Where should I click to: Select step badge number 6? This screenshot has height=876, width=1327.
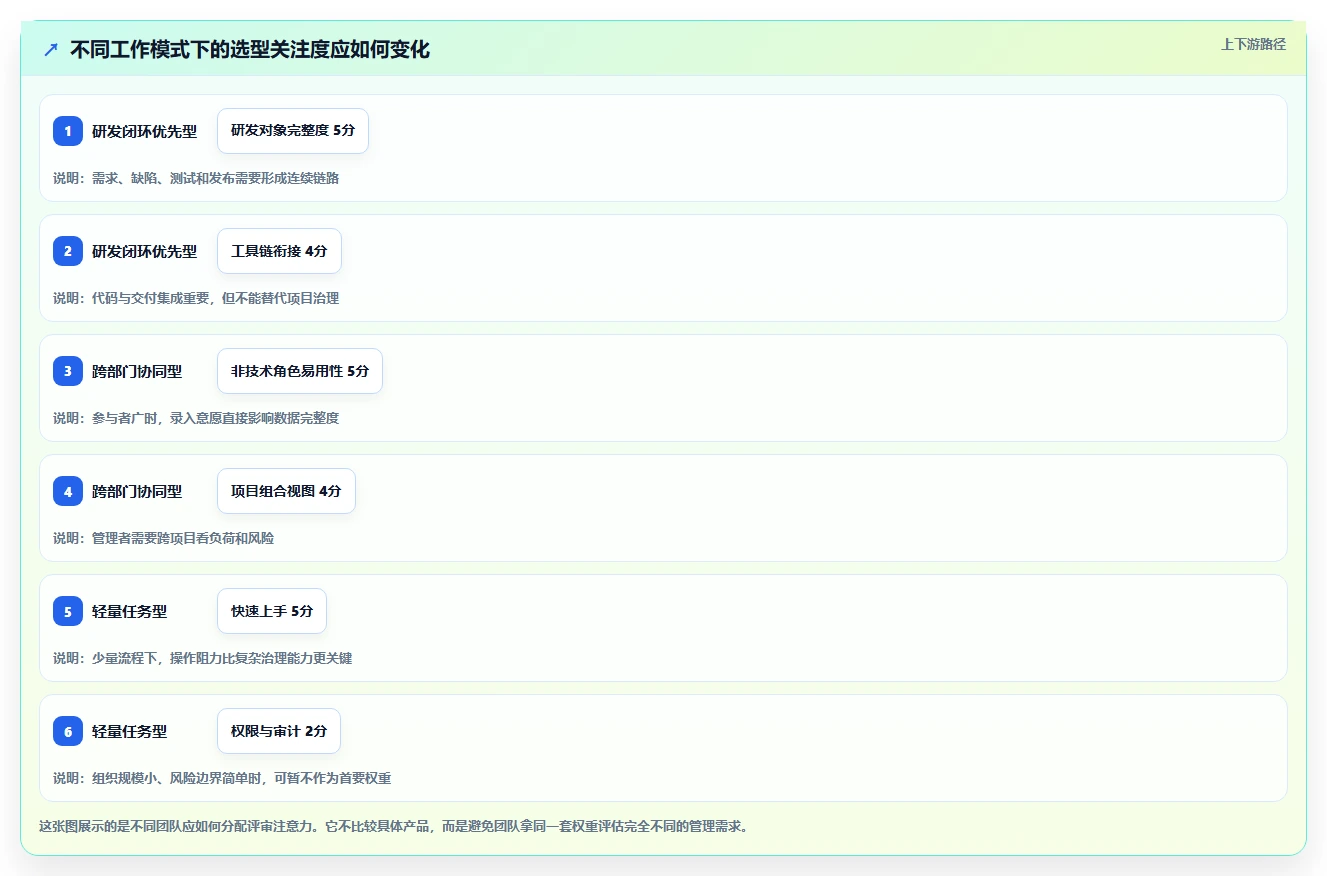pyautogui.click(x=68, y=731)
